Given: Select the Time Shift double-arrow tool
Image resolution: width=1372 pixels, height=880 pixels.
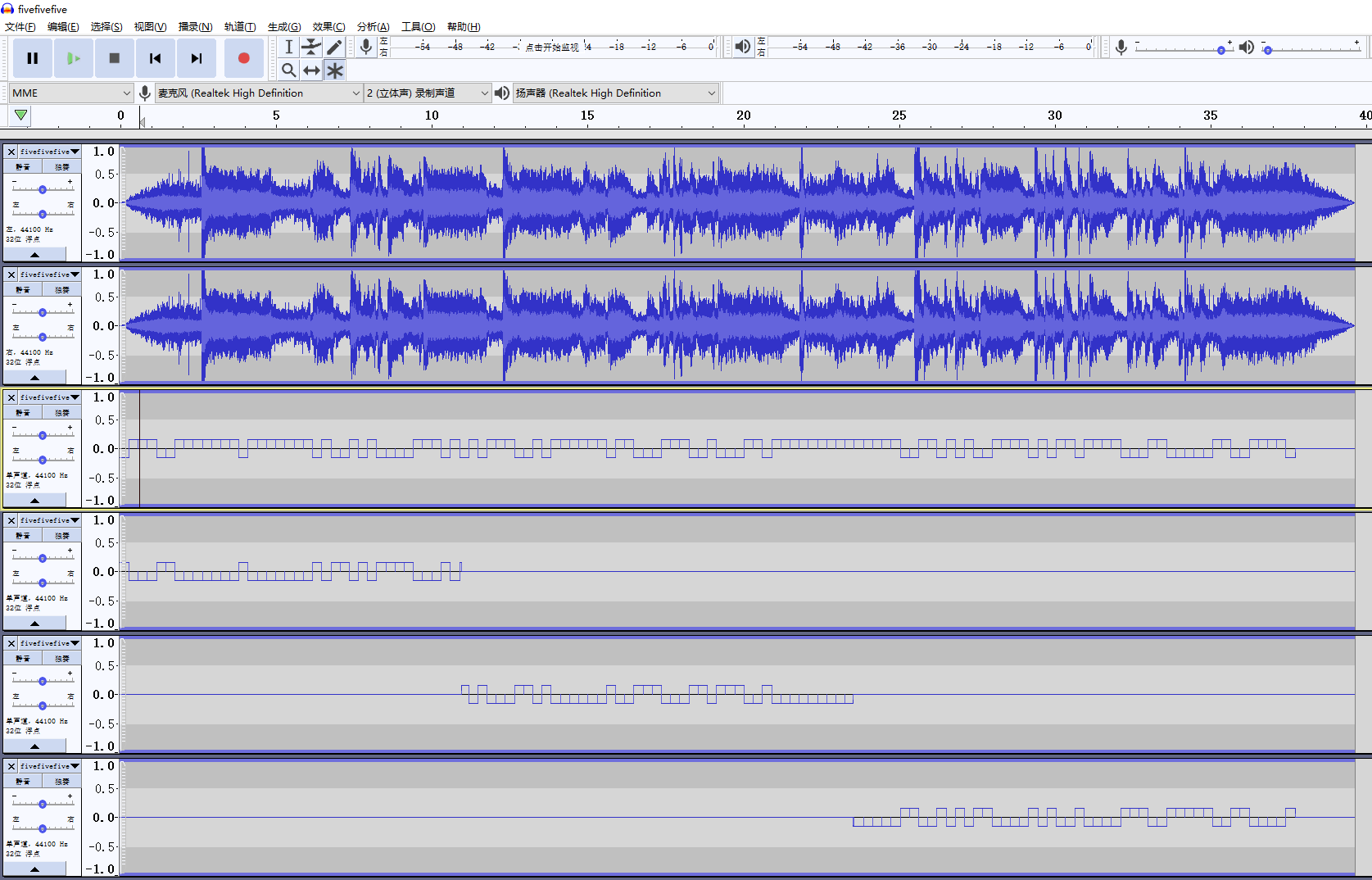Looking at the screenshot, I should pyautogui.click(x=311, y=70).
